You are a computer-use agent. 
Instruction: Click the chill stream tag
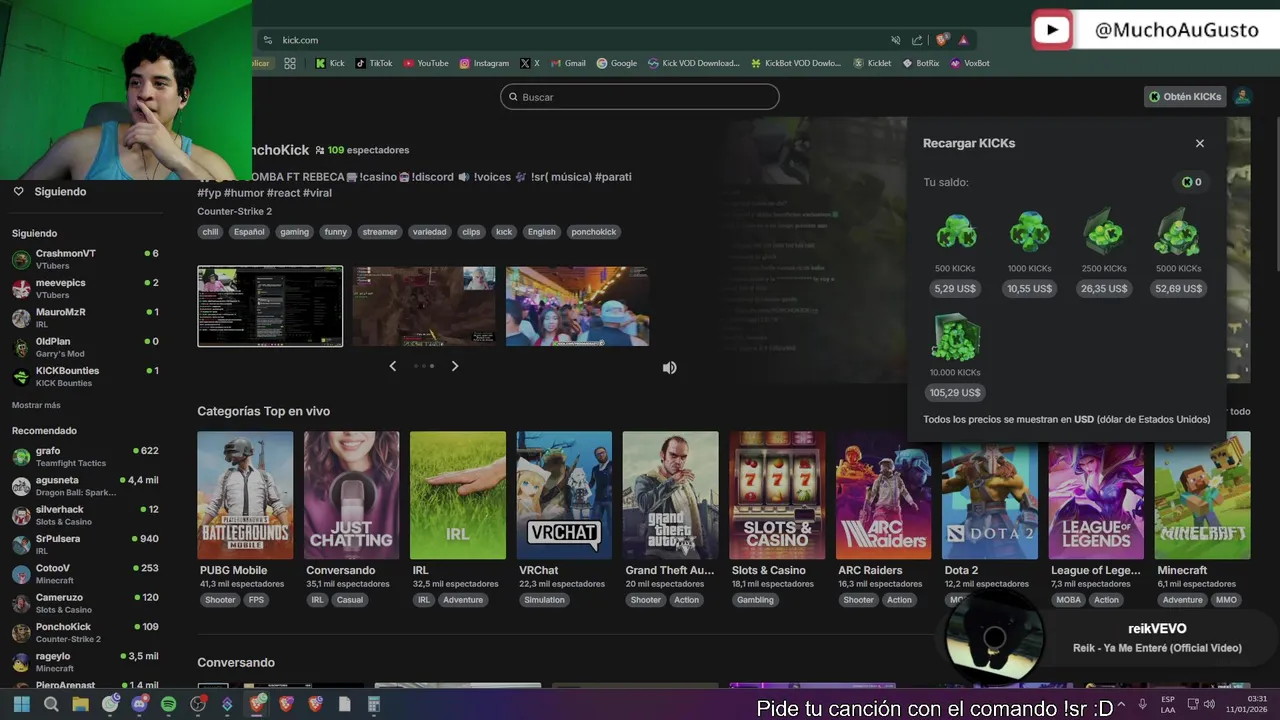click(210, 232)
